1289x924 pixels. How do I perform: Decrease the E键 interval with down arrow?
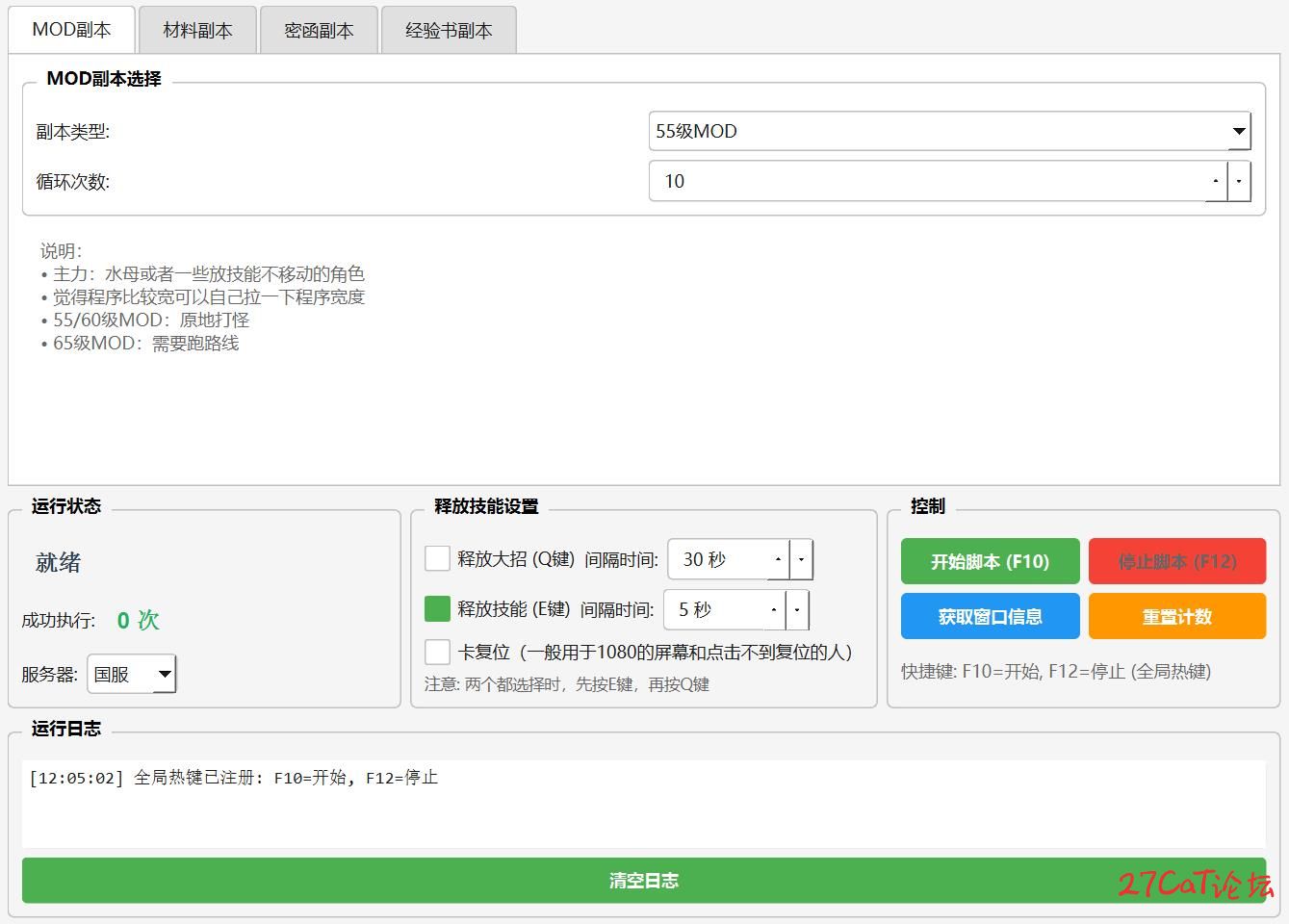coord(797,609)
